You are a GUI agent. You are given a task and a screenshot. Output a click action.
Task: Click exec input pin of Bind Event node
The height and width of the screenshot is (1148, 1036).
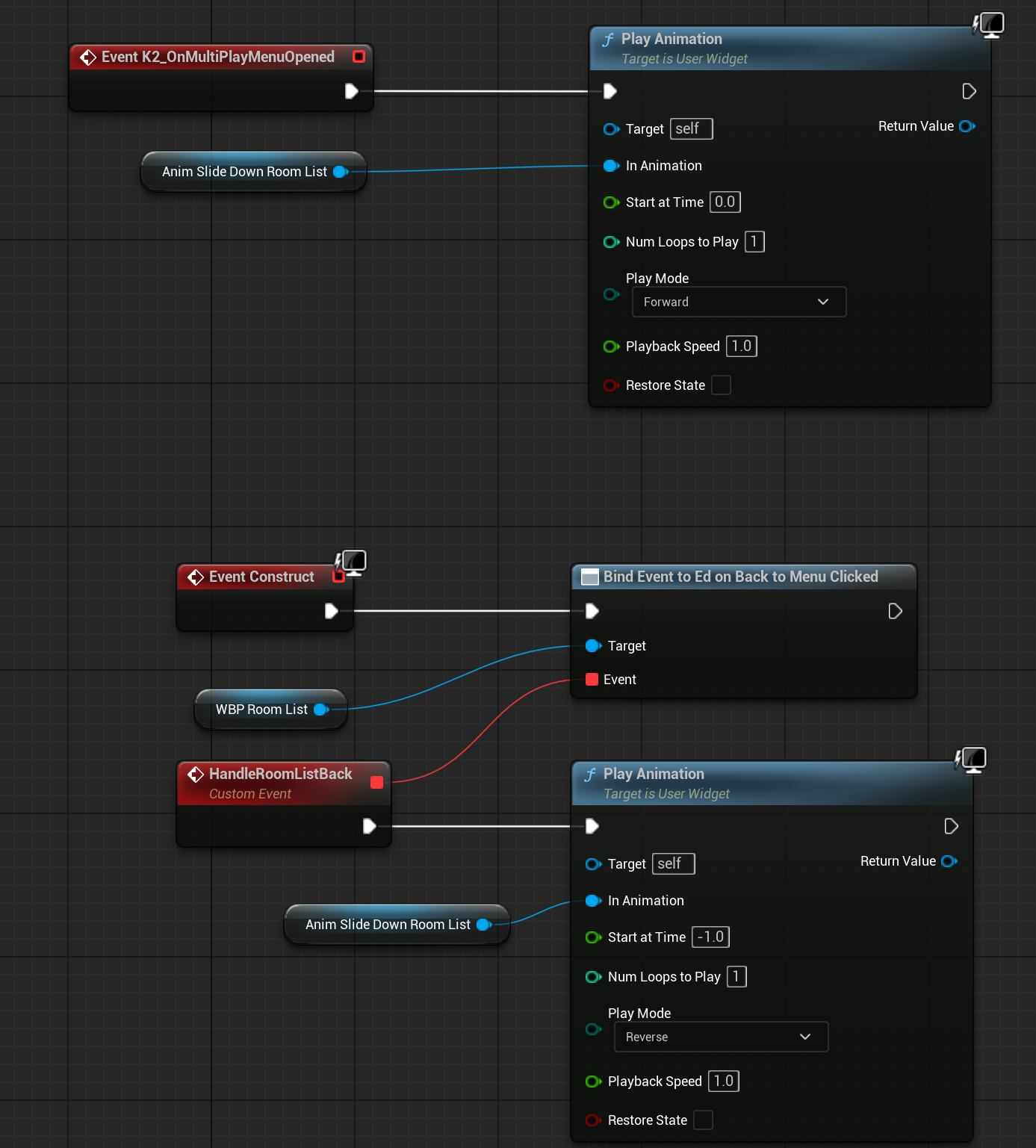click(x=592, y=611)
